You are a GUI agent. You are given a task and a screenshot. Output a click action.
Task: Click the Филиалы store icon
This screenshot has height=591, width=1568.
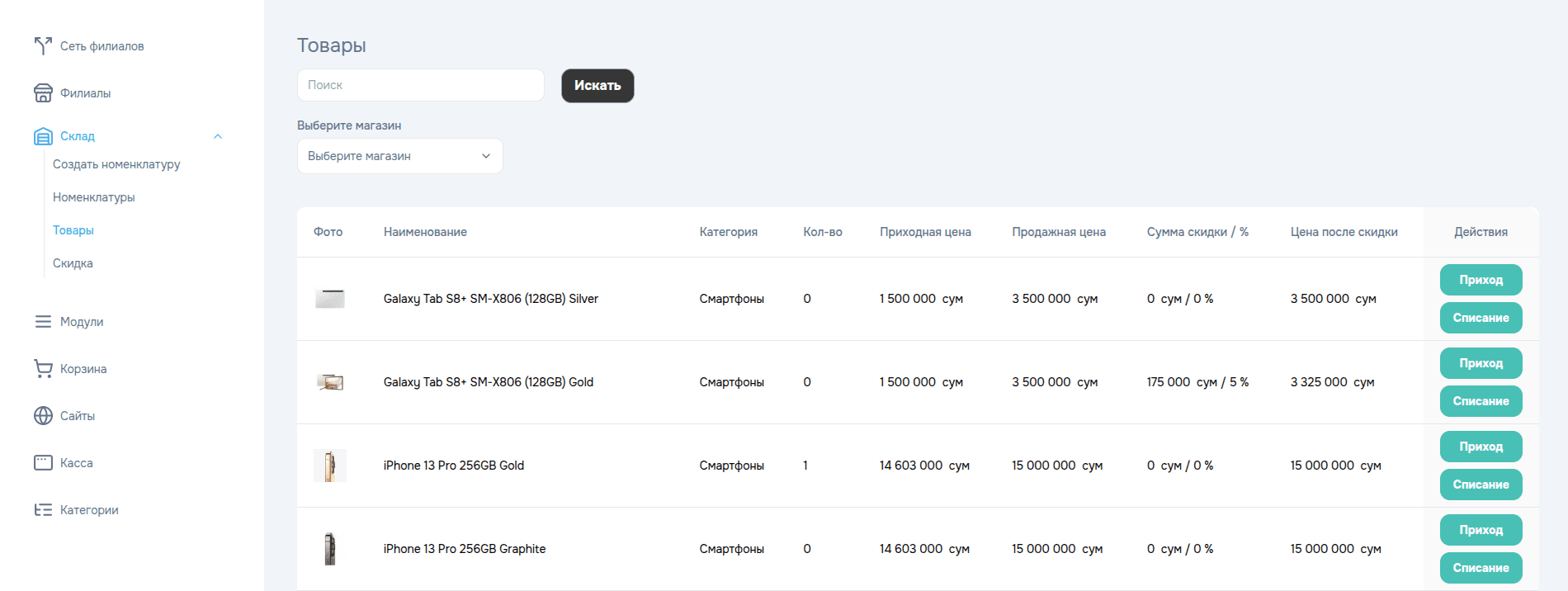coord(43,93)
